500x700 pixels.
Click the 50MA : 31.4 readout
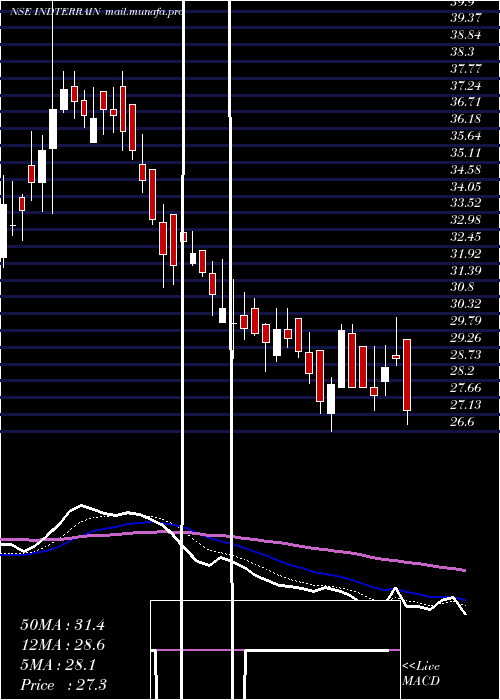click(62, 625)
